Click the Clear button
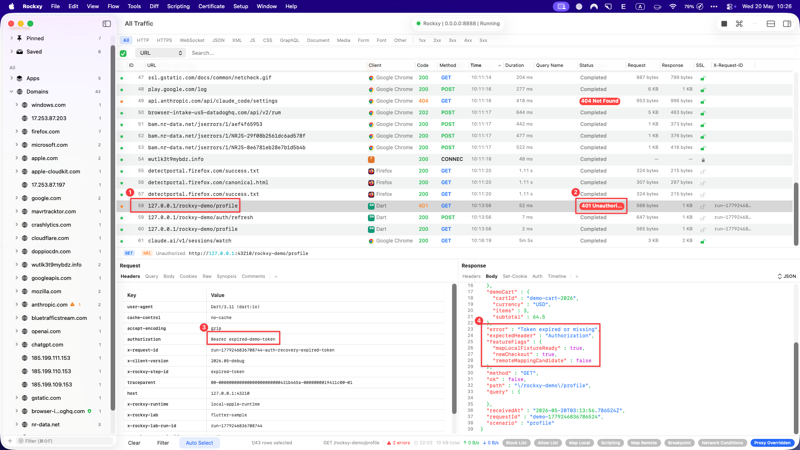Image resolution: width=800 pixels, height=450 pixels. point(134,443)
